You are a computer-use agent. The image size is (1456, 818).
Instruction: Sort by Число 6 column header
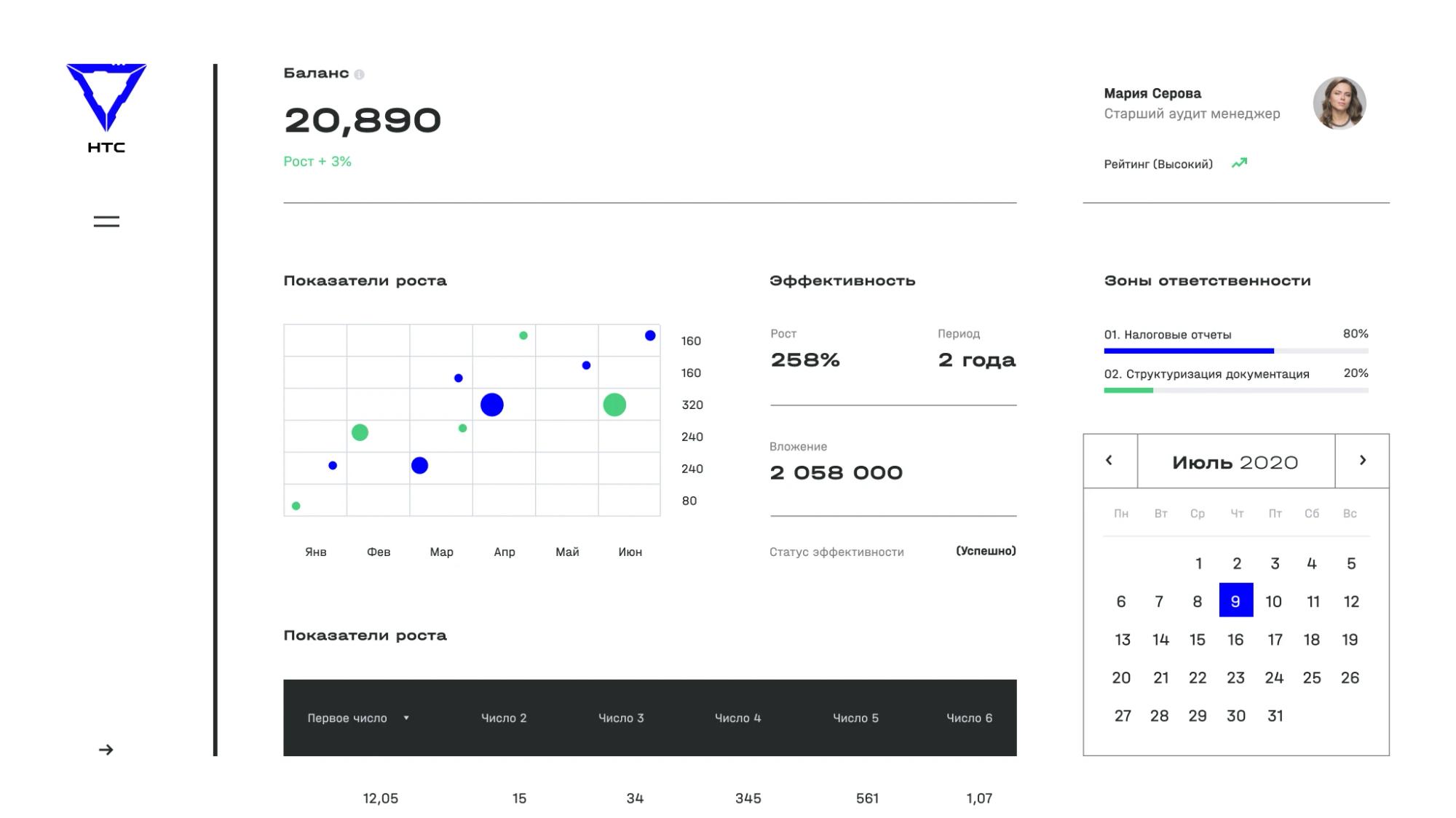point(969,718)
